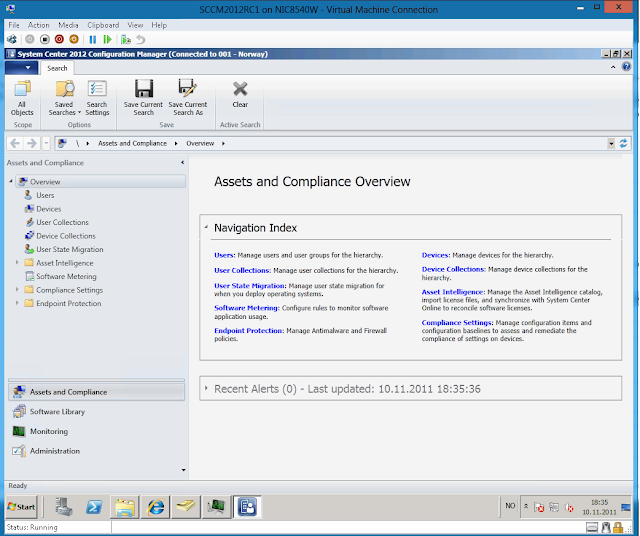
Task: Open the Devices link in Navigation Index
Action: coord(436,255)
